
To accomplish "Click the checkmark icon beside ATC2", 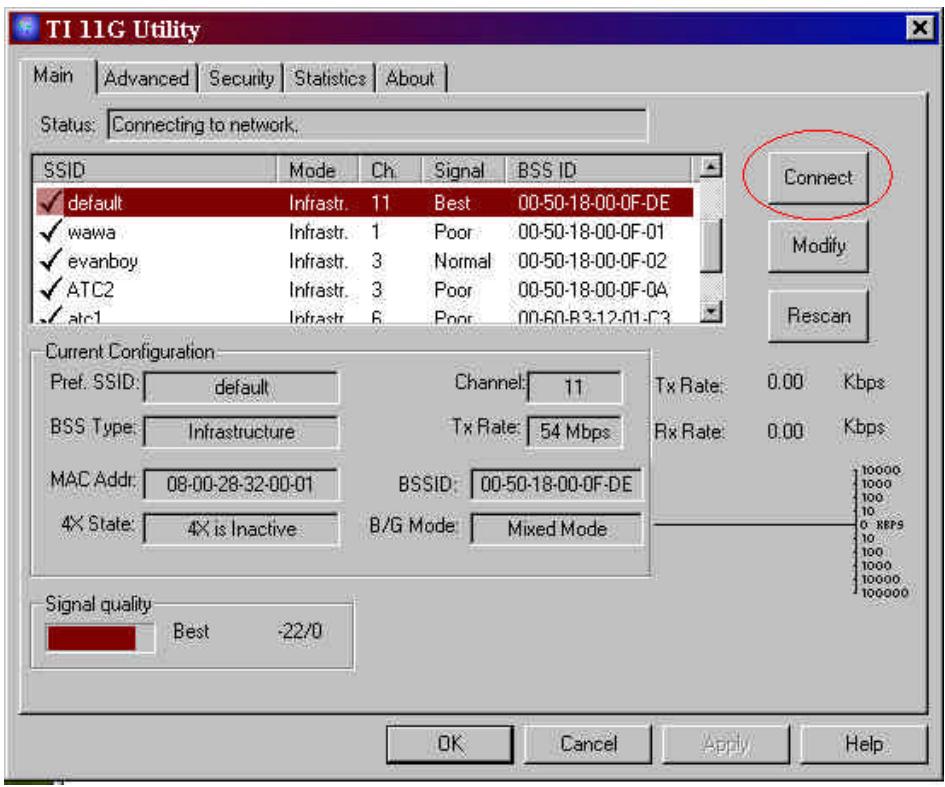I will (x=51, y=289).
